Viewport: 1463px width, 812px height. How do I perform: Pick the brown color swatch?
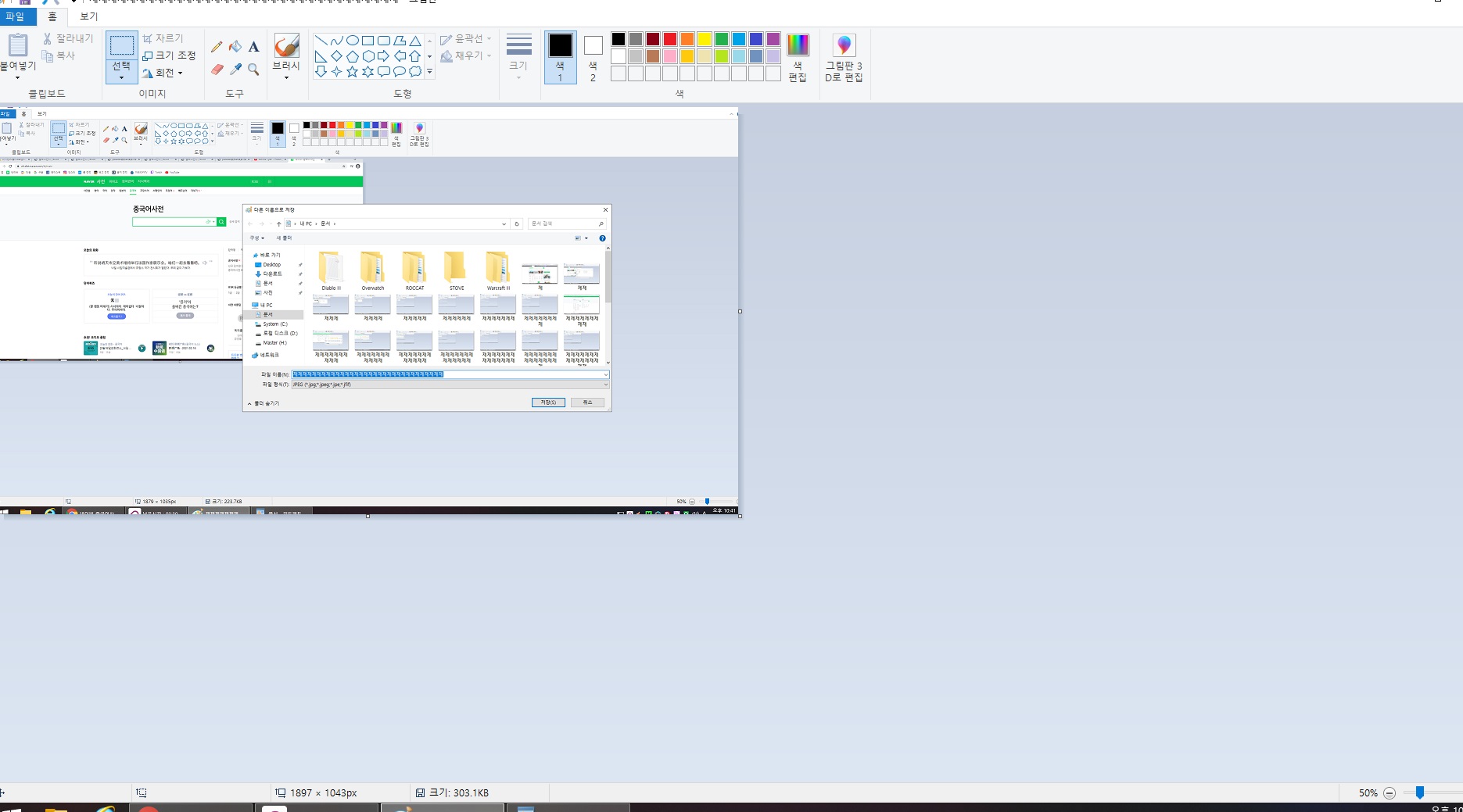click(x=653, y=56)
